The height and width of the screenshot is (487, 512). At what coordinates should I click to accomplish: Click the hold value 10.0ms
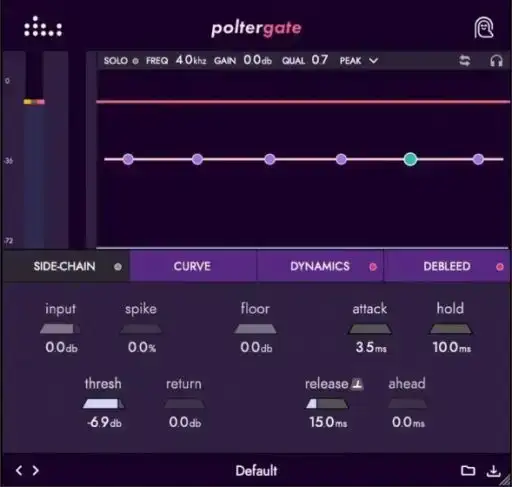pos(452,348)
